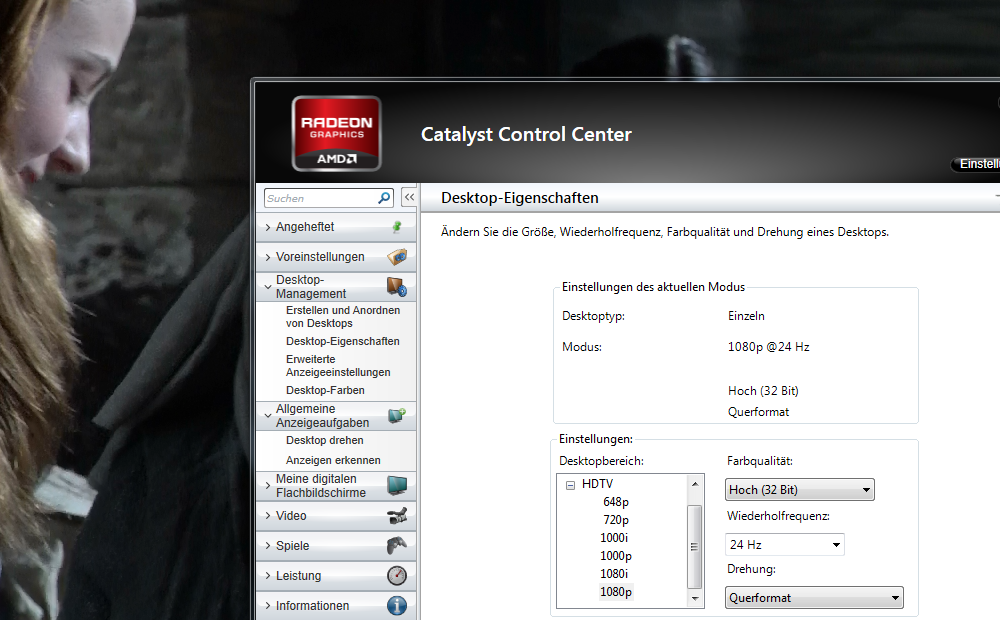Screen dimensions: 1000x620
Task: Select 648p resolution
Action: 615,502
